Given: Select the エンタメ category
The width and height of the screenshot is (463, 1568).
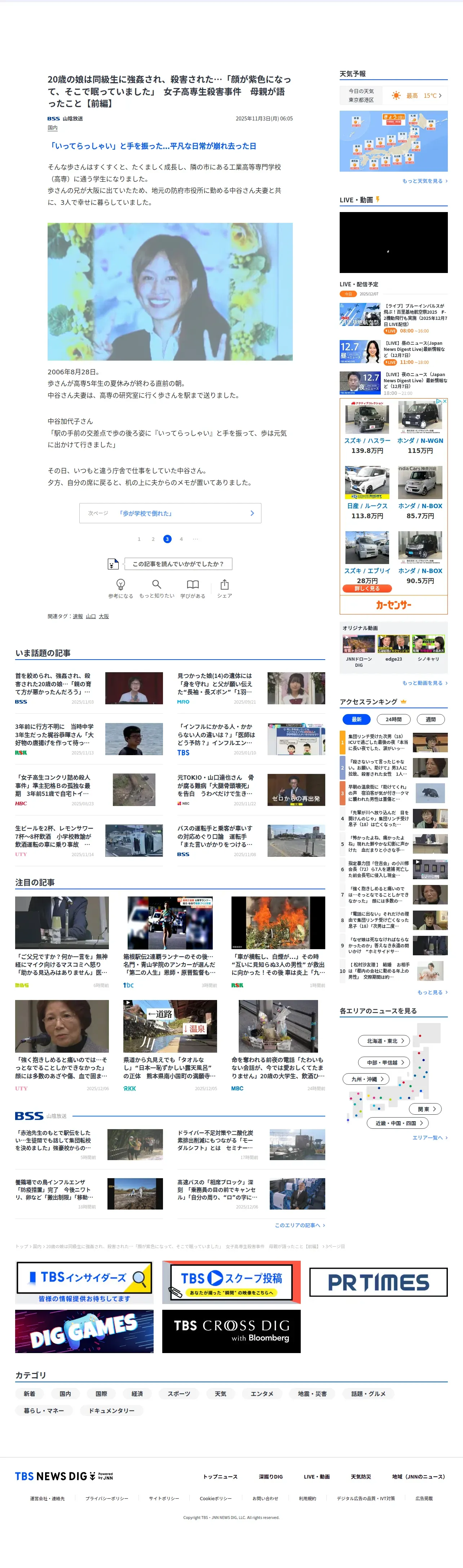Looking at the screenshot, I should pos(262,1393).
